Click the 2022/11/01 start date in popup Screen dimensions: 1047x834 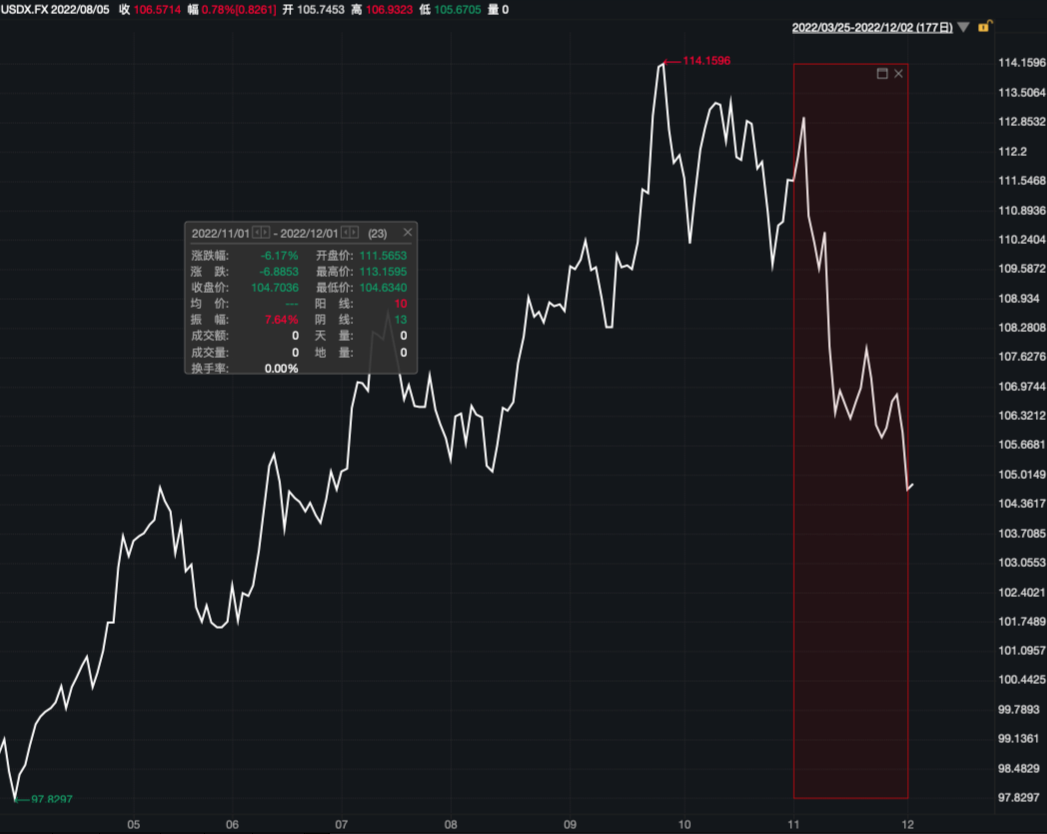[220, 233]
